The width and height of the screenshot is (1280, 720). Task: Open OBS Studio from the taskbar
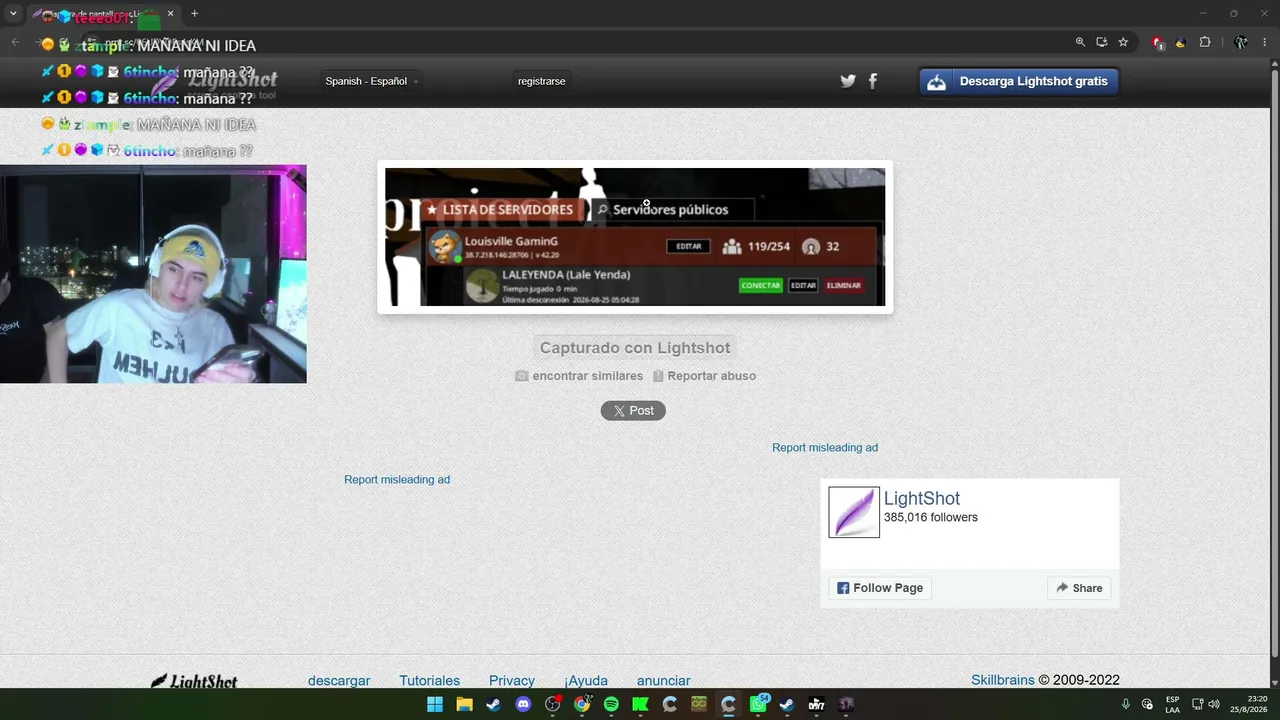pos(552,704)
